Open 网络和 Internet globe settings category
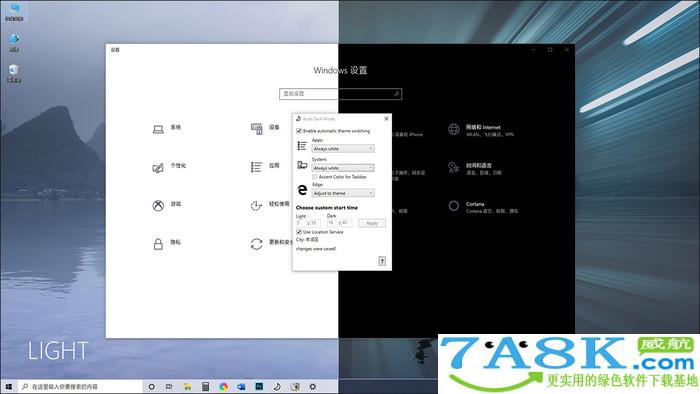The width and height of the screenshot is (700, 394). (481, 130)
